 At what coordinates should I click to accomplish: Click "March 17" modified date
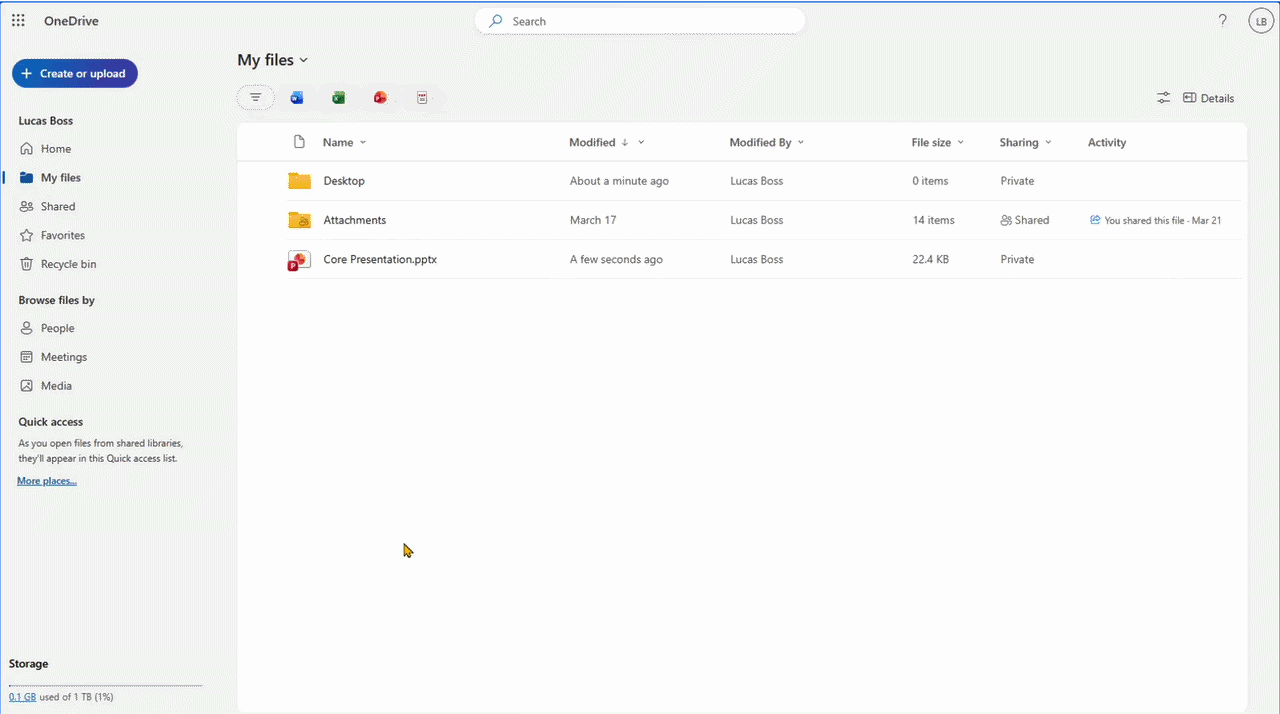593,220
